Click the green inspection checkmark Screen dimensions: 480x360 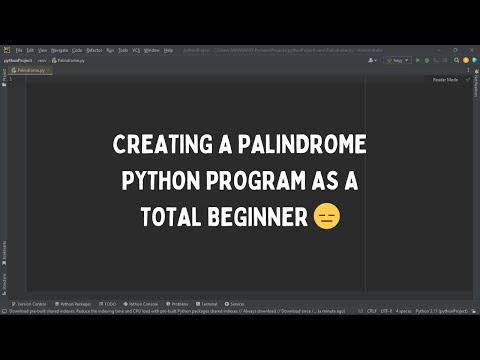[x=468, y=80]
